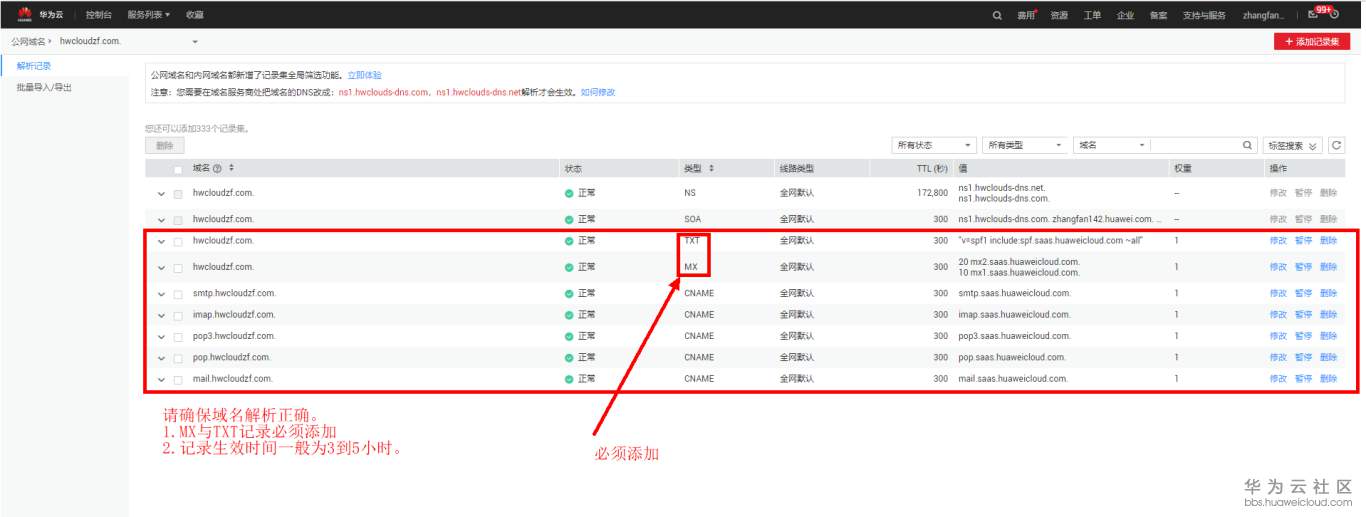Focus the record search input field
1366x517 pixels.
click(1195, 145)
